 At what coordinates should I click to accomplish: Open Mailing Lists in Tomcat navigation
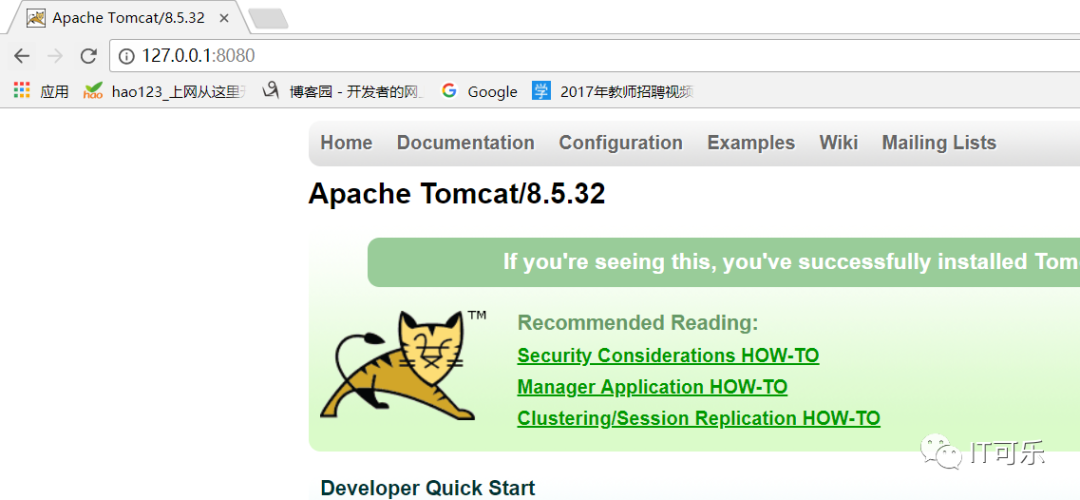939,143
